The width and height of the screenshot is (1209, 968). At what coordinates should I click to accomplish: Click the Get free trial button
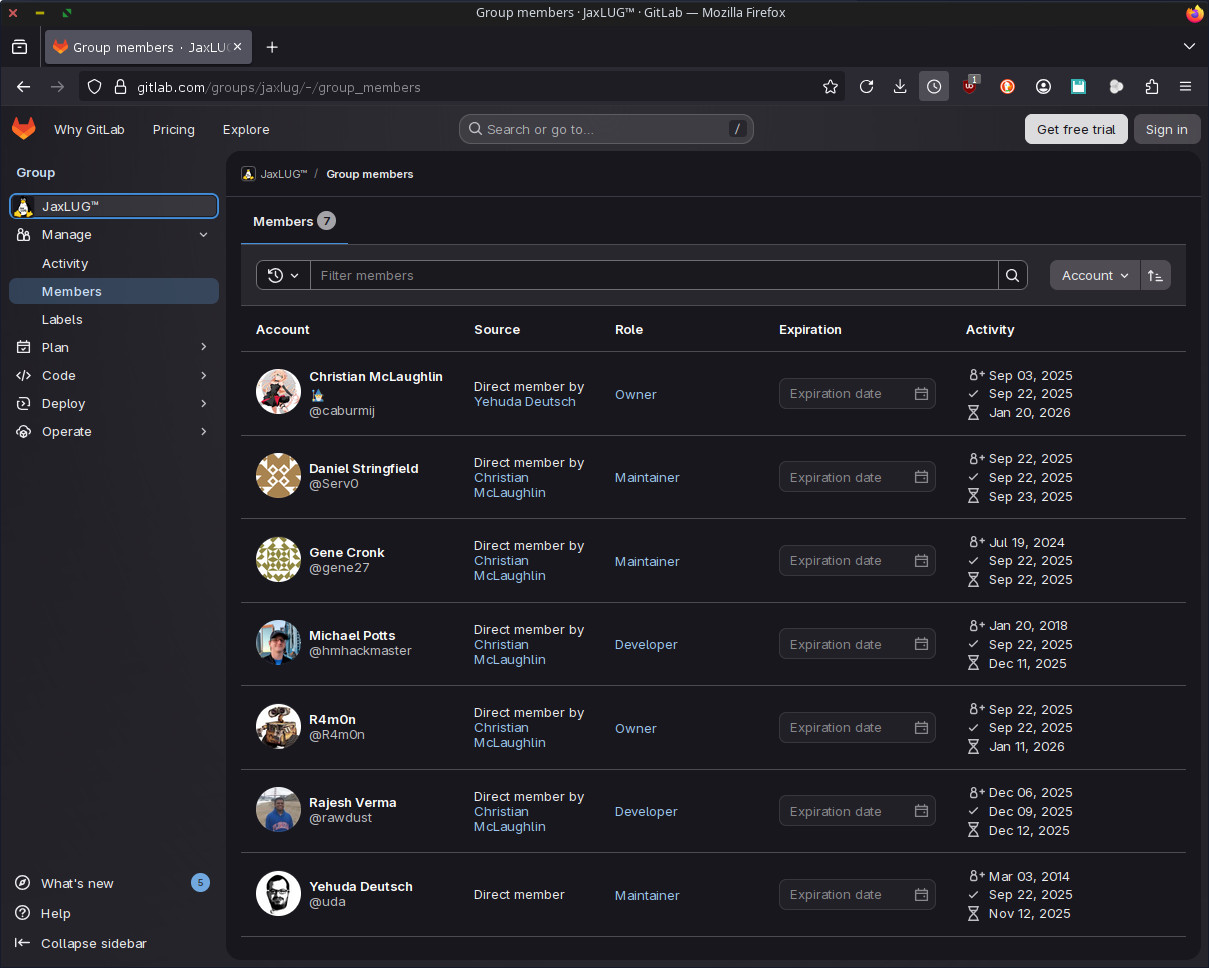tap(1076, 129)
